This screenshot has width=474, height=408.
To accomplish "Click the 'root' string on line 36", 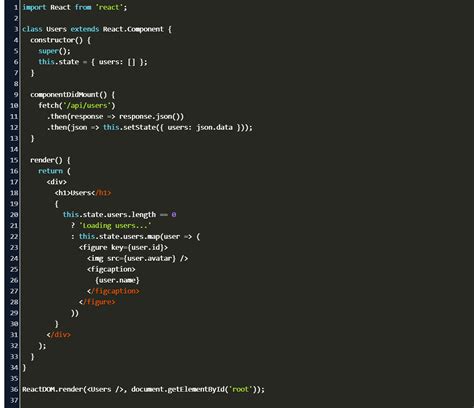I will [240, 389].
